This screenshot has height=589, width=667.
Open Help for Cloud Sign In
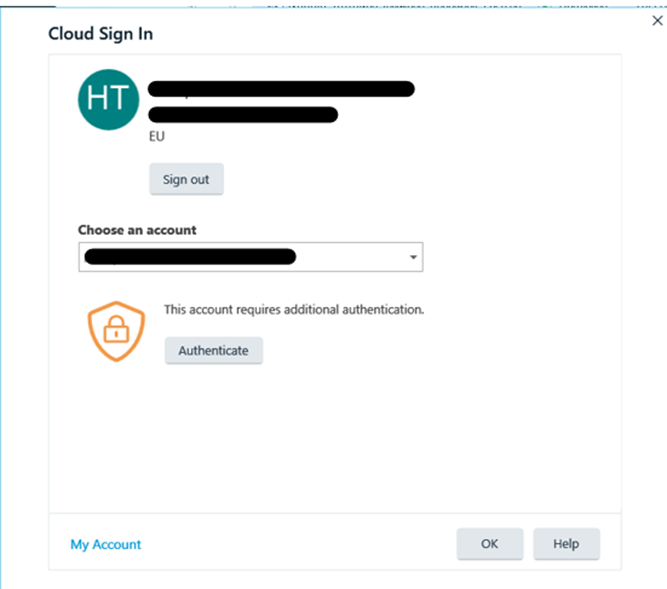point(566,544)
